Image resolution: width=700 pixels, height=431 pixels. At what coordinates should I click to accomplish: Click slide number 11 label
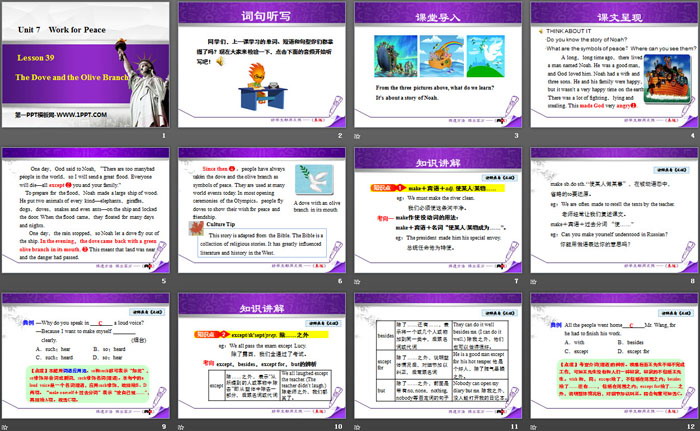click(x=515, y=427)
